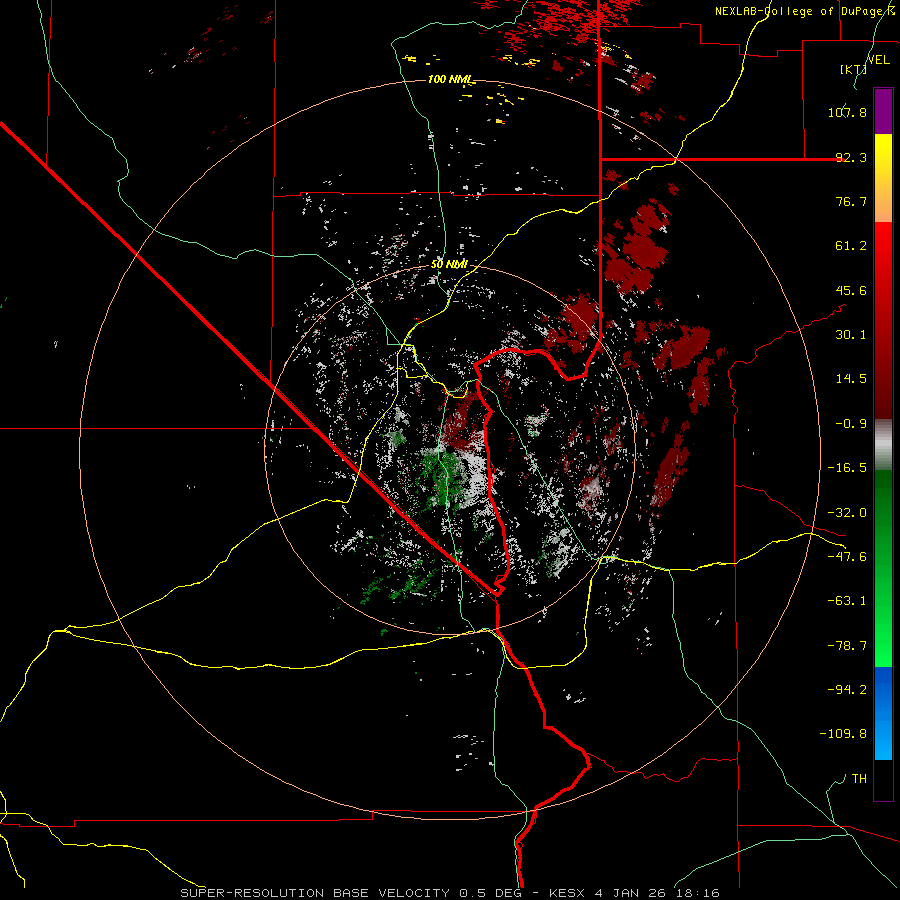Click the -63.1 value on velocity scale
The width and height of the screenshot is (900, 900).
coord(847,601)
